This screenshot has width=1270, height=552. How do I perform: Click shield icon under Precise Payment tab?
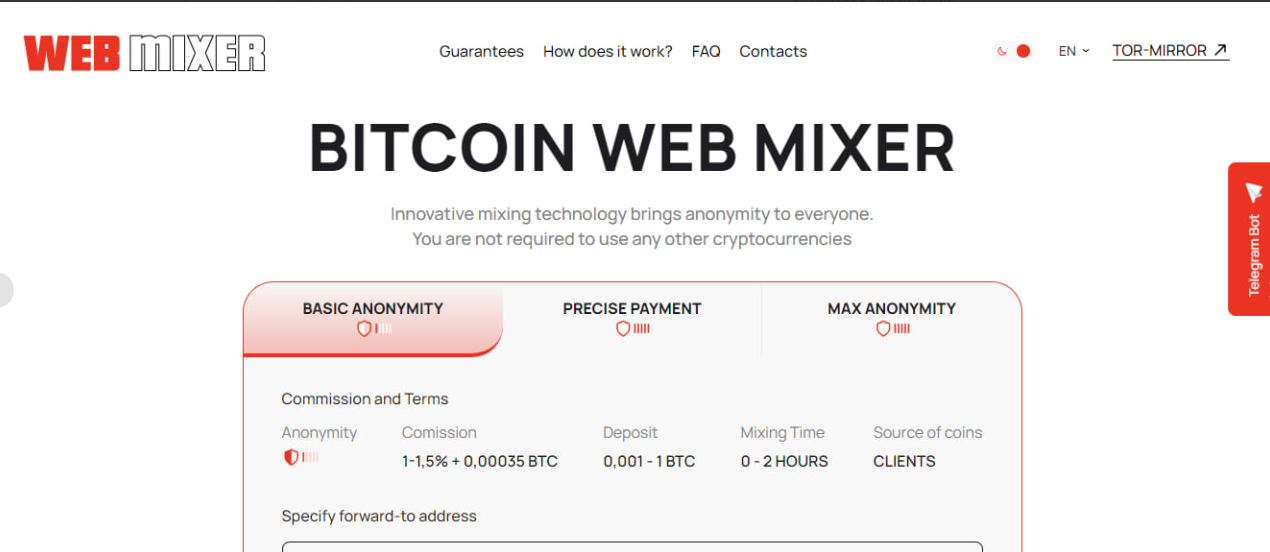coord(623,328)
